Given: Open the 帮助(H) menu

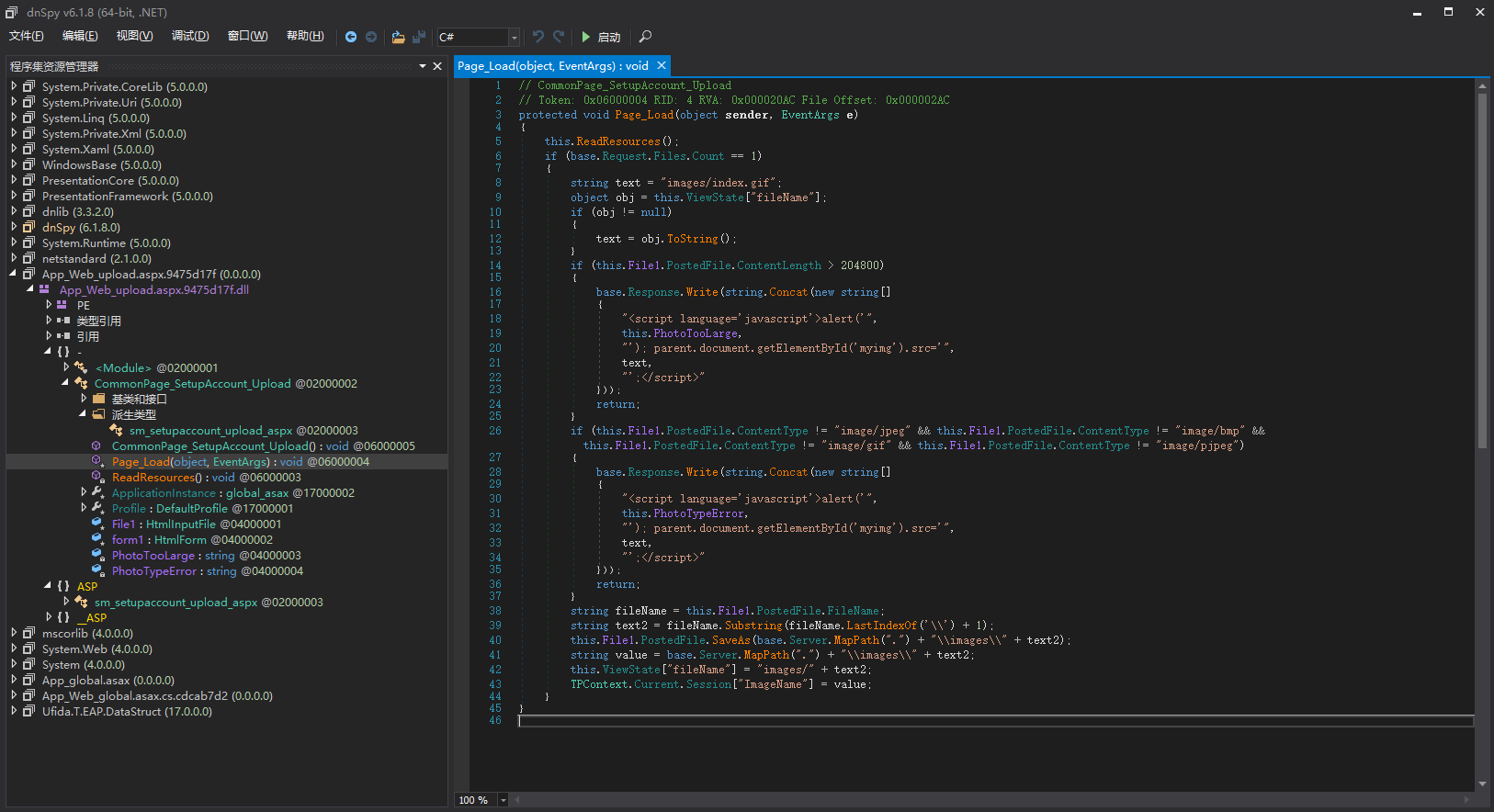Looking at the screenshot, I should coord(305,36).
